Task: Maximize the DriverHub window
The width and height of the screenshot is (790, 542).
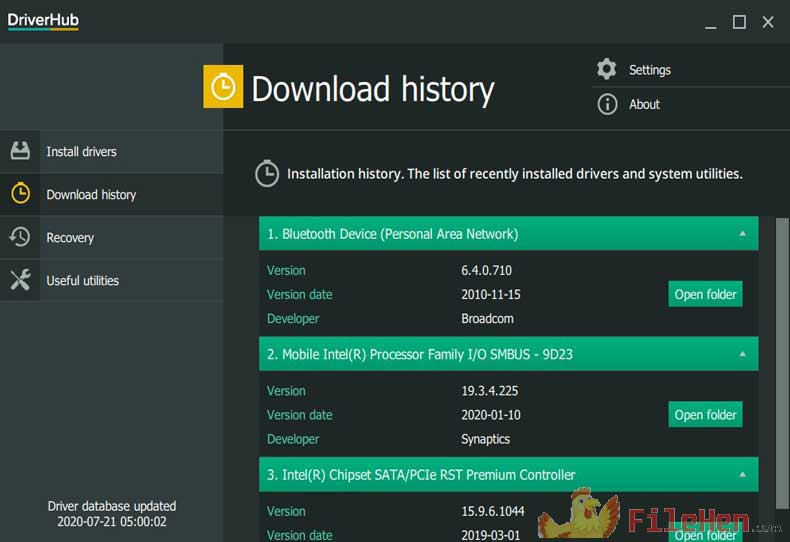Action: [x=739, y=22]
